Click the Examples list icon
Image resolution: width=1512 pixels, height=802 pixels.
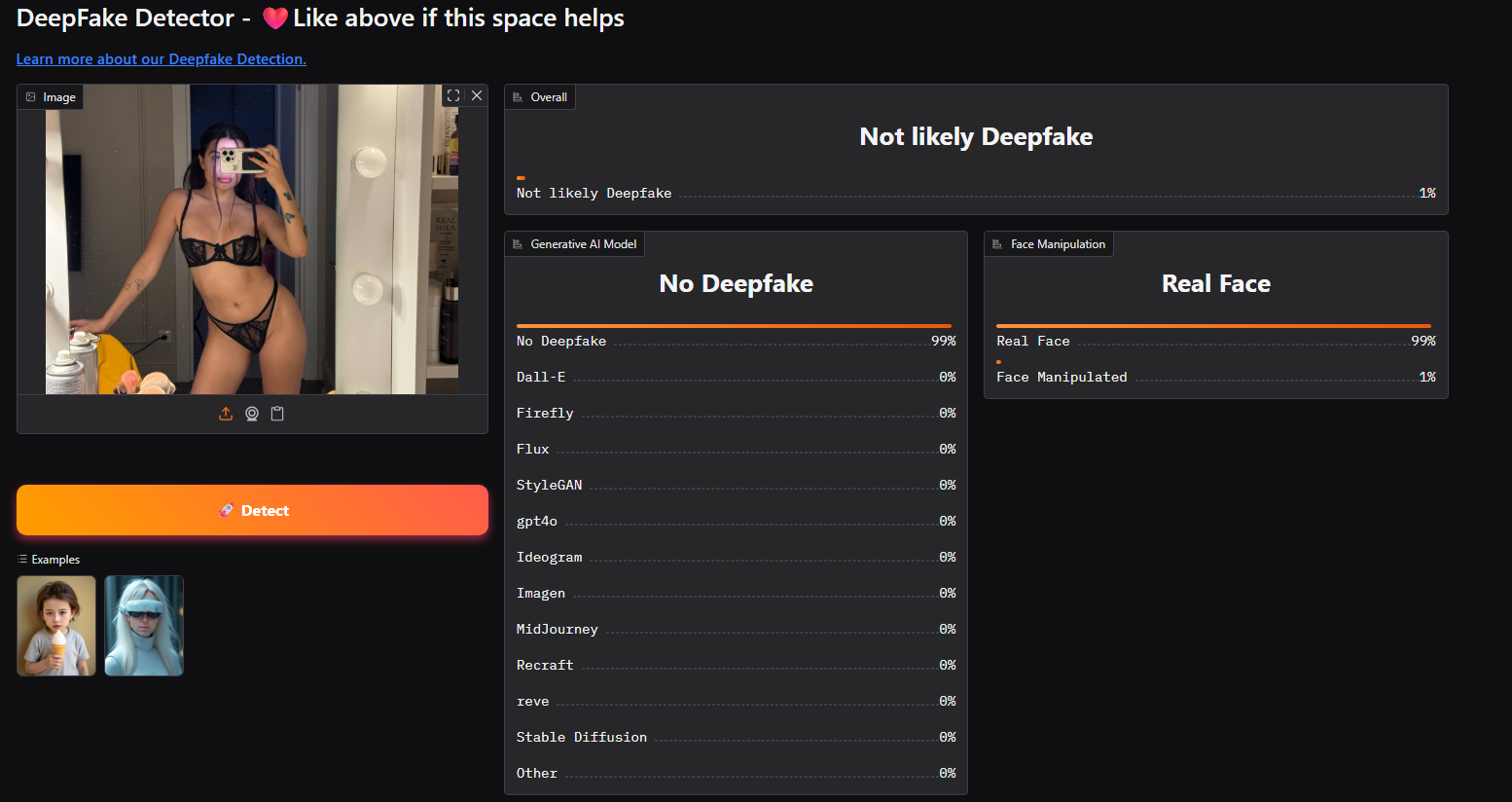point(23,560)
